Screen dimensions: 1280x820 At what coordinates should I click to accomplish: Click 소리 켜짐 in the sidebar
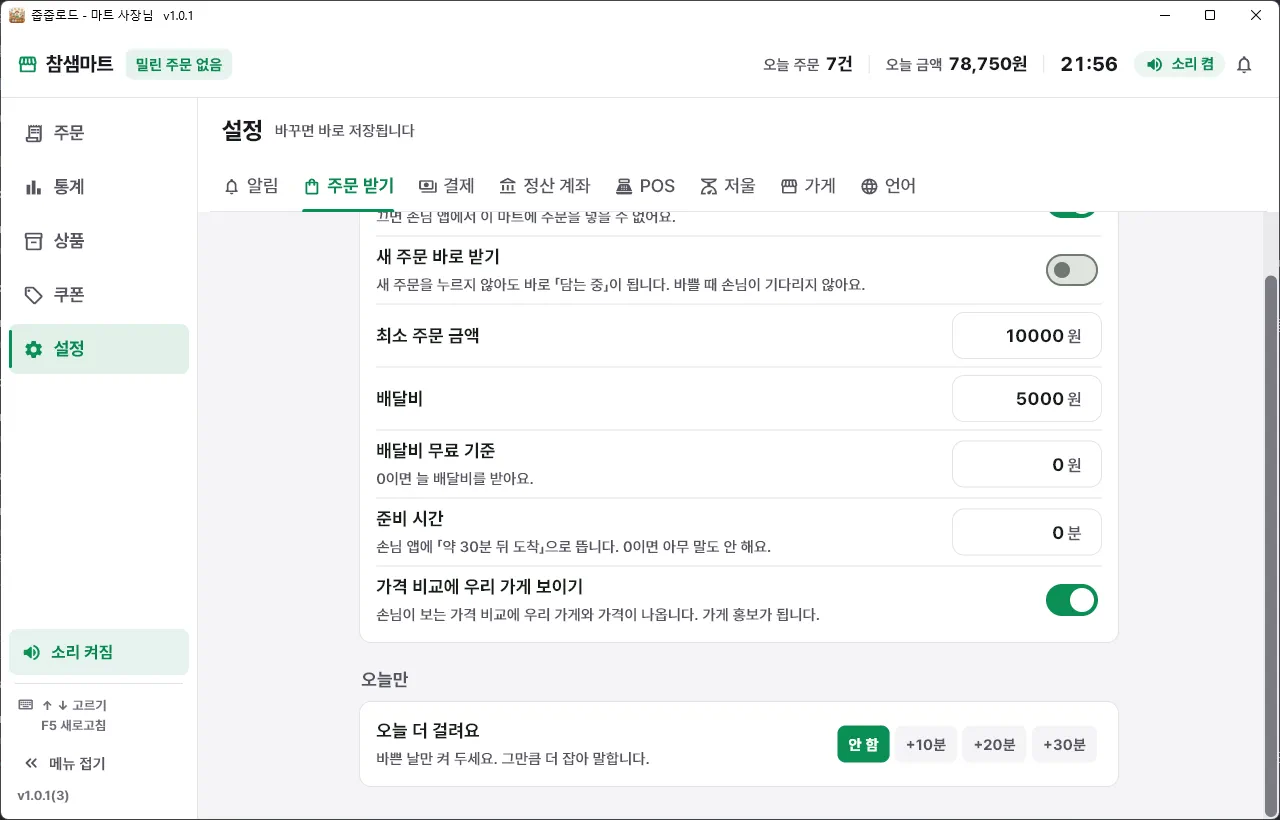click(x=99, y=652)
